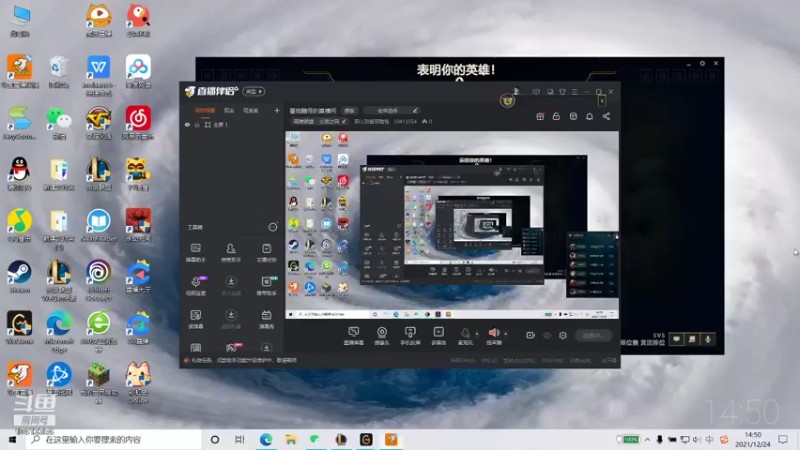800x450 pixels.
Task: Click the plus icon to add a scene
Action: pos(277,110)
